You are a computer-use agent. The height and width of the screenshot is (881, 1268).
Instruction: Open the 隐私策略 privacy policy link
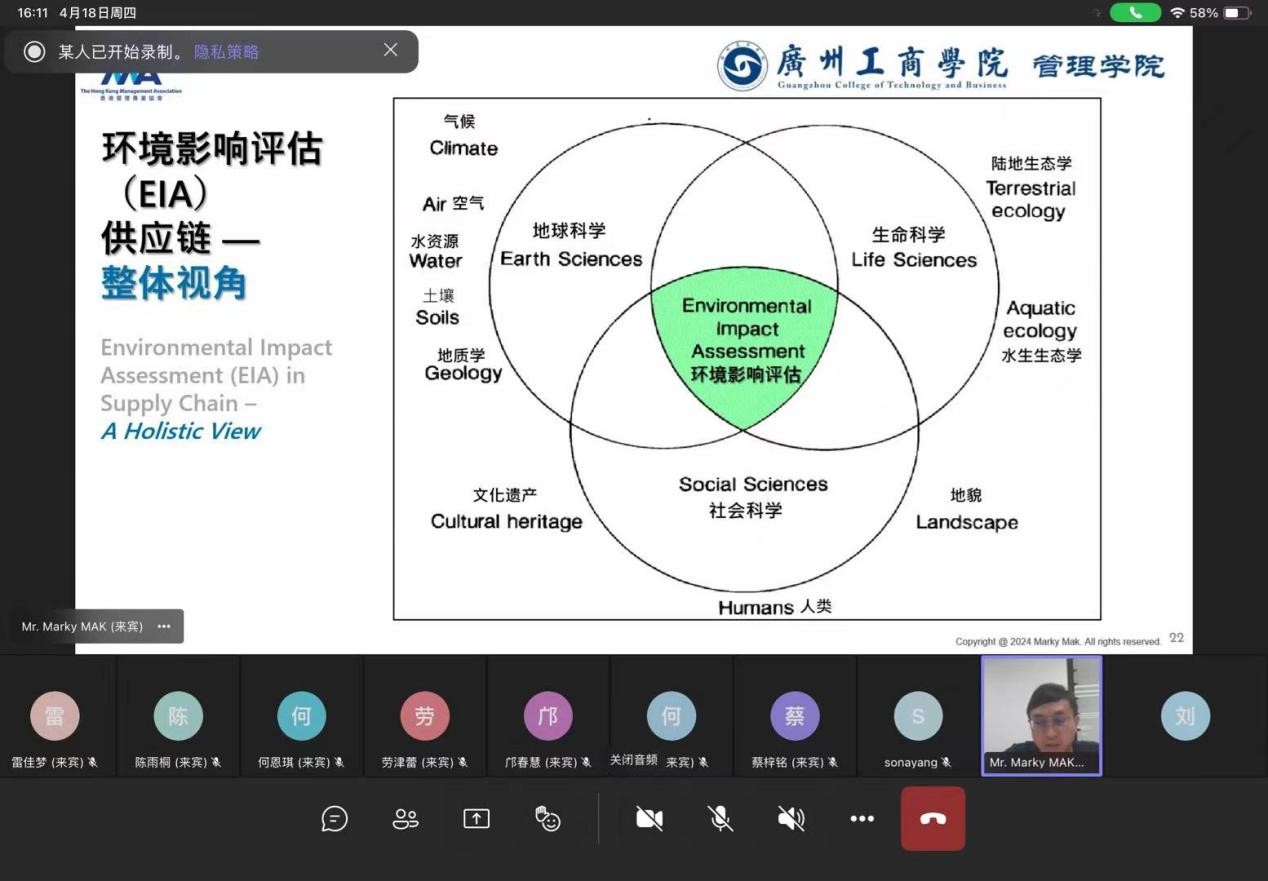coord(226,52)
